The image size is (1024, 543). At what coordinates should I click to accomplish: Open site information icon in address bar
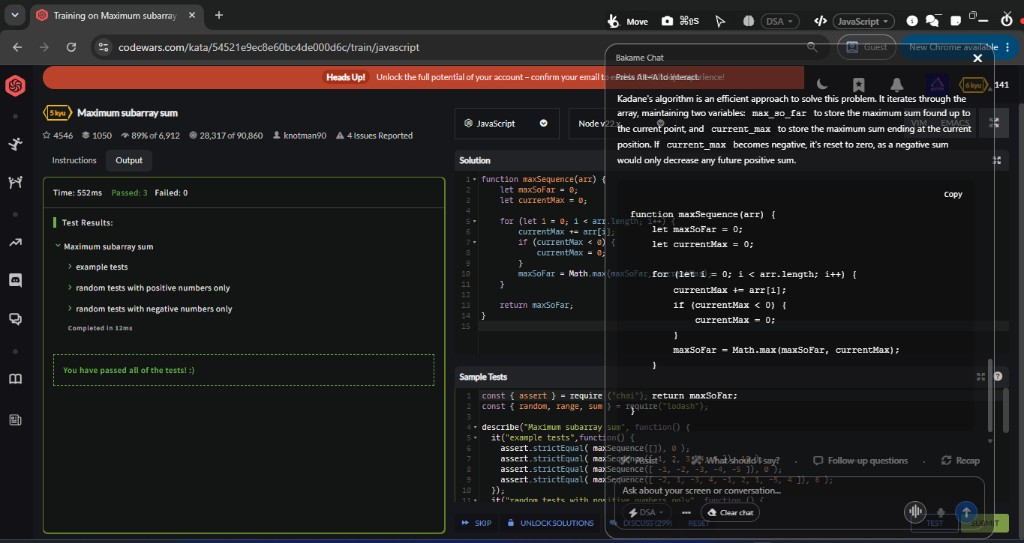pos(103,47)
